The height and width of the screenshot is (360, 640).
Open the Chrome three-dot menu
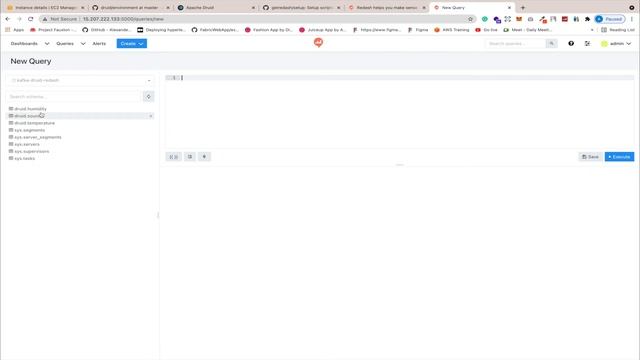point(632,19)
